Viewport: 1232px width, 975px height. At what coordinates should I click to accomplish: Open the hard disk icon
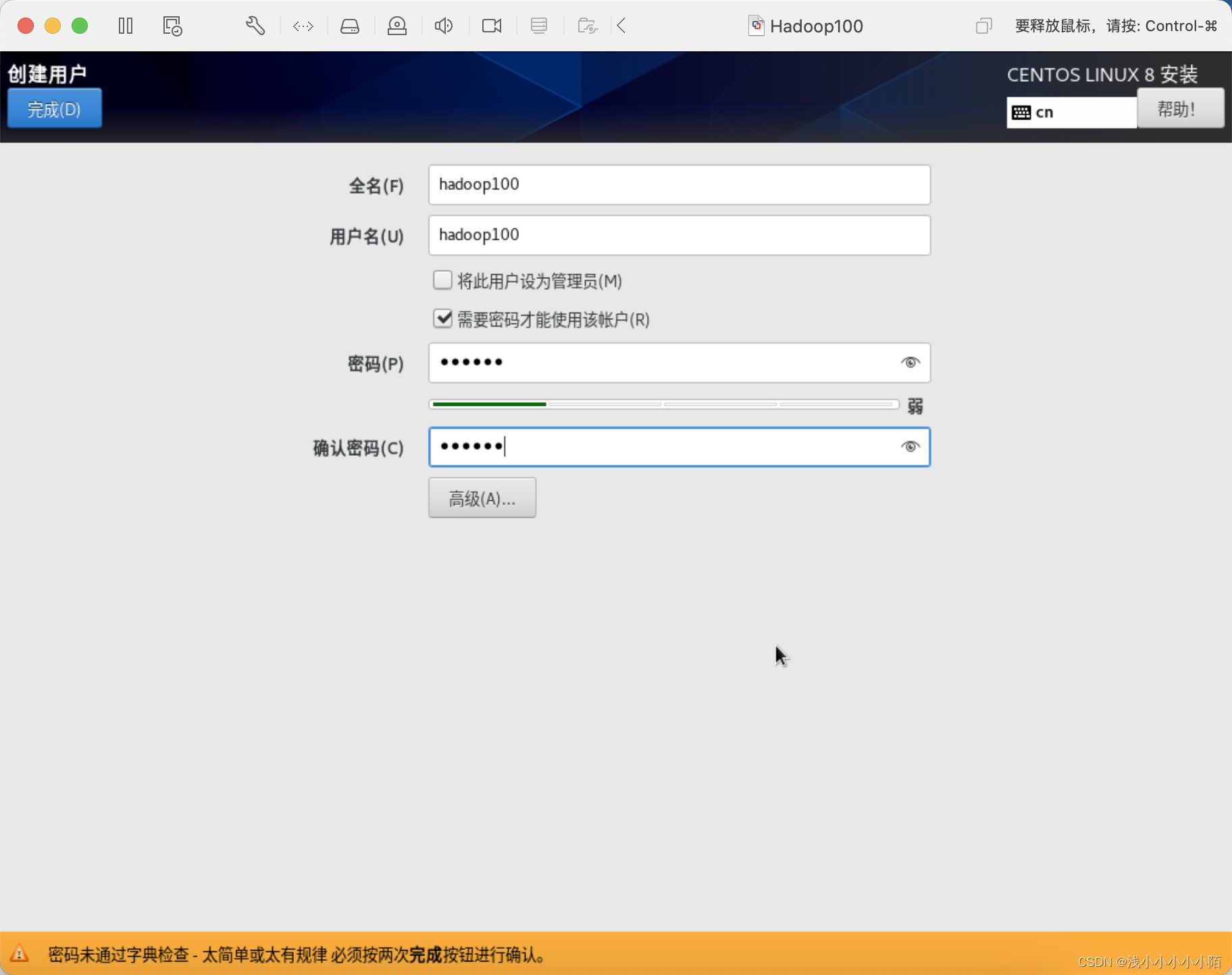tap(350, 26)
